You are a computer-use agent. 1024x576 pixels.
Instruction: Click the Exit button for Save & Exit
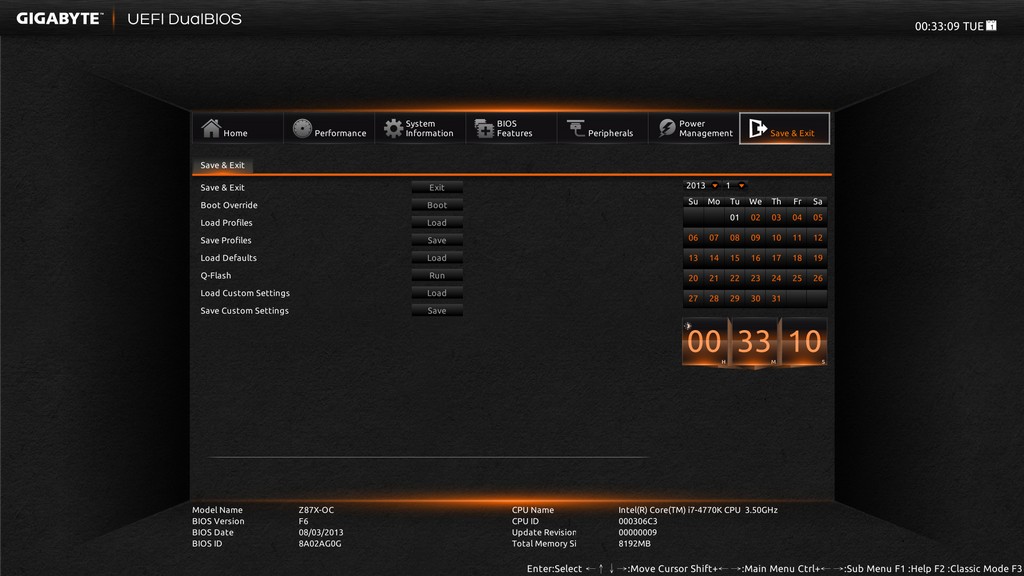[x=437, y=187]
